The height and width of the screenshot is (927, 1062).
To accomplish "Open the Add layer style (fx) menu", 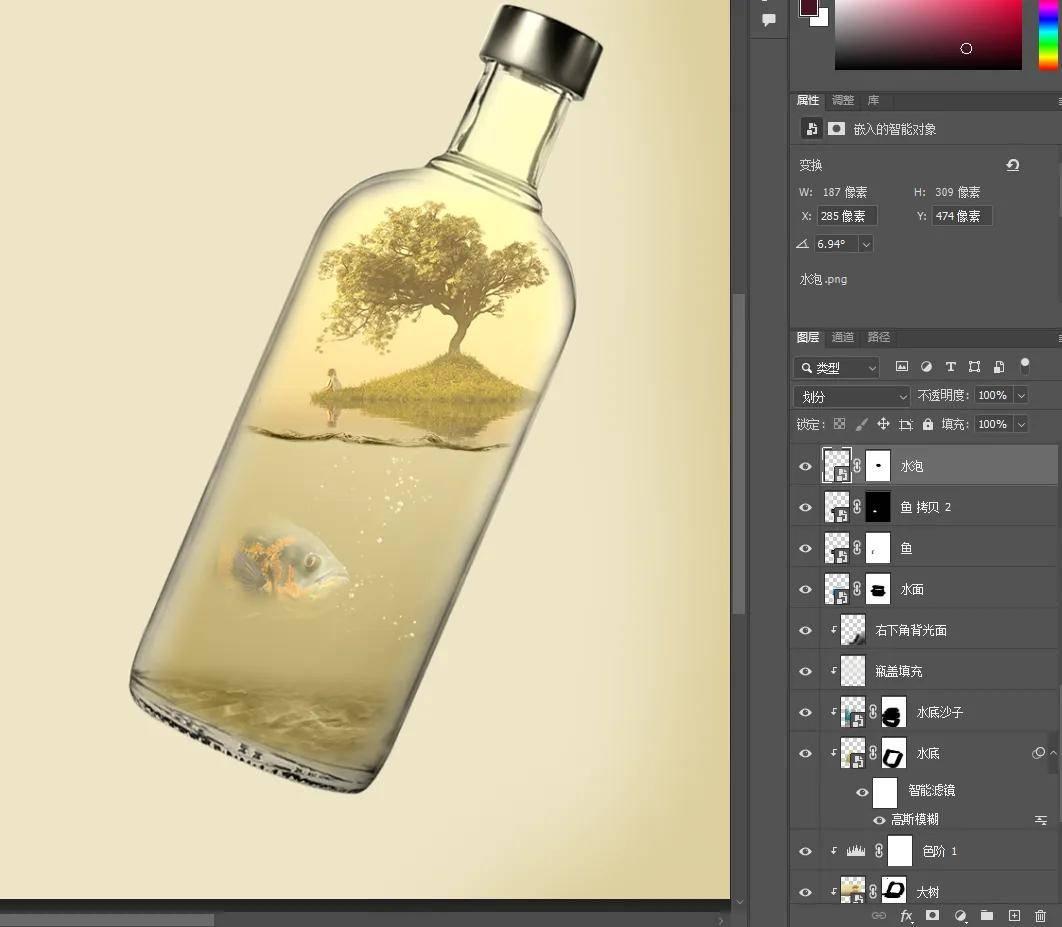I will pyautogui.click(x=906, y=915).
